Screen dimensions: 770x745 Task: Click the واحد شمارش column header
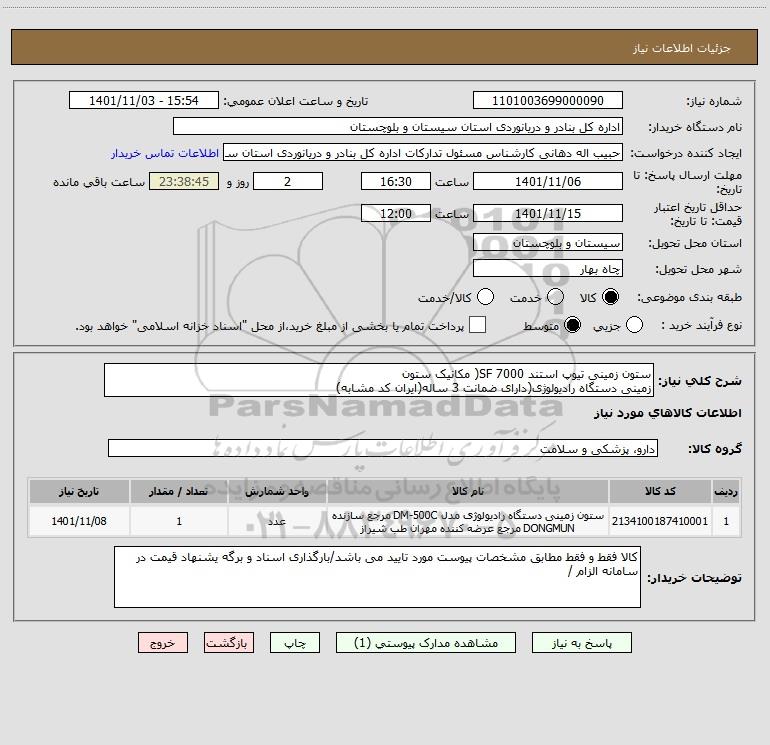(x=277, y=491)
